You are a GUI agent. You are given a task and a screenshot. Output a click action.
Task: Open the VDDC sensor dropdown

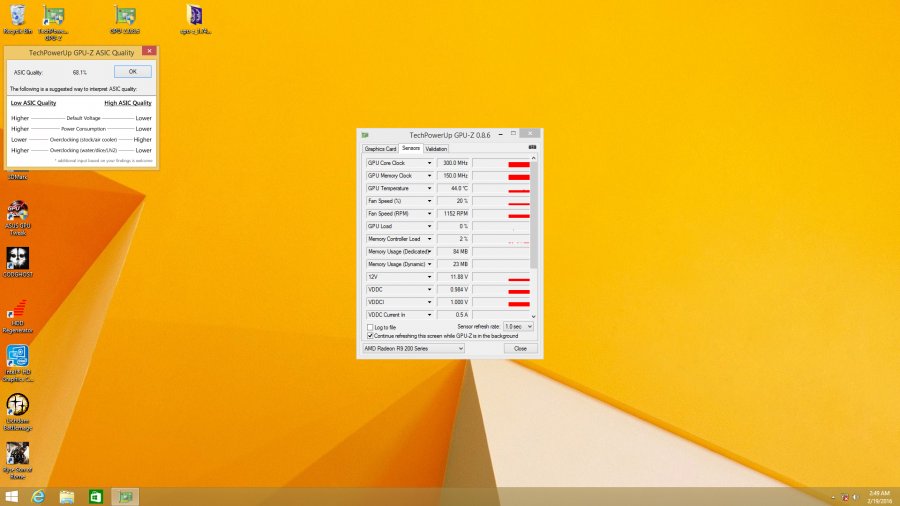(429, 289)
